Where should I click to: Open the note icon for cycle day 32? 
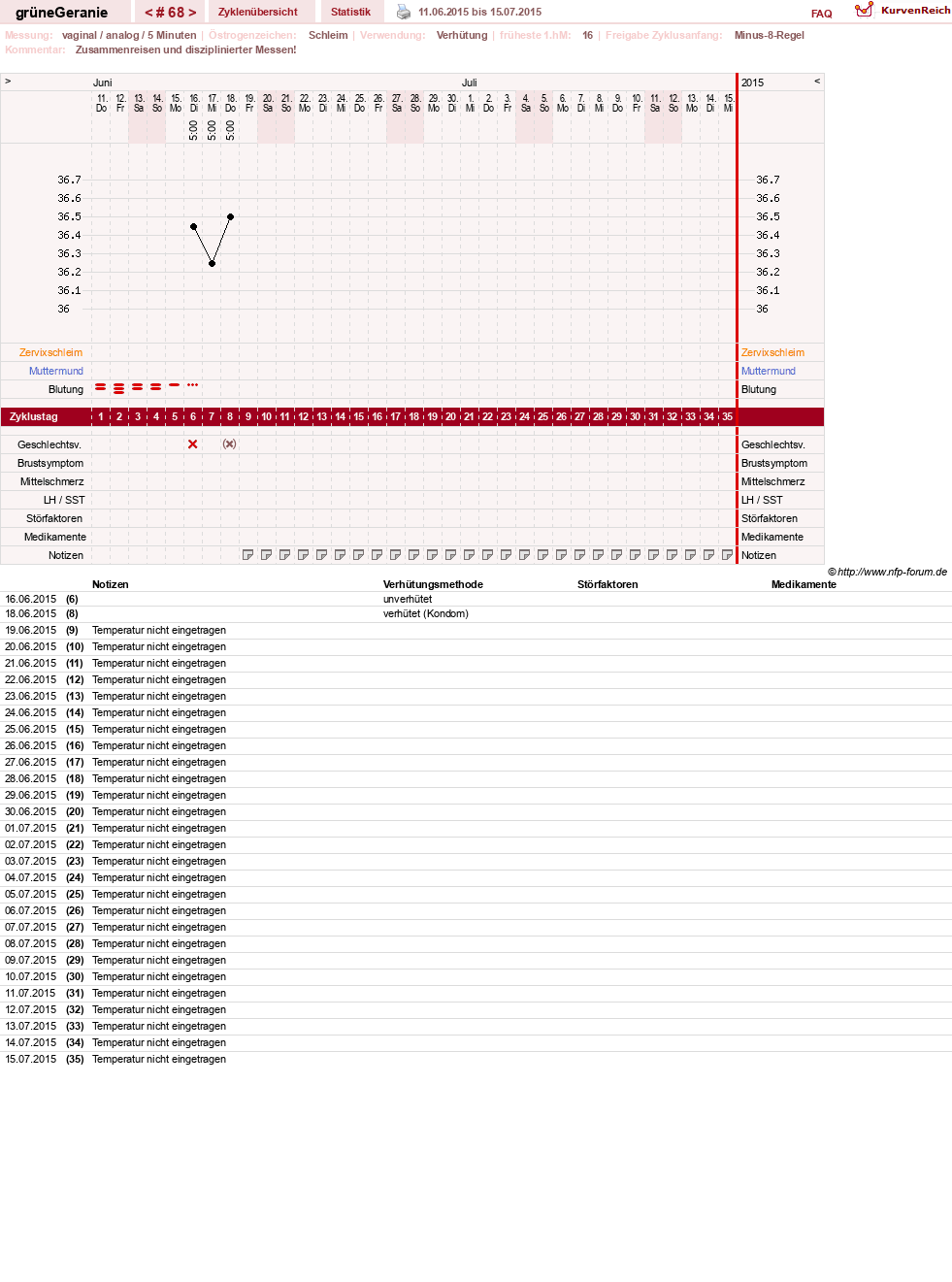673,555
